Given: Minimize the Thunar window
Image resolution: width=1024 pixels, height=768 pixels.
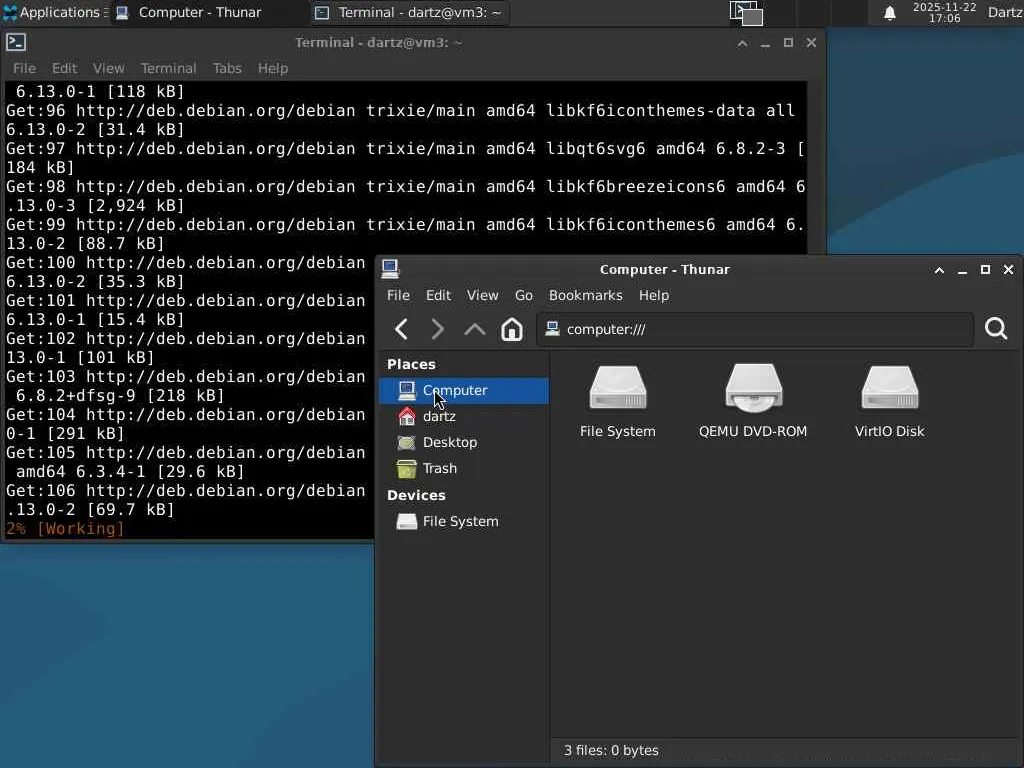Looking at the screenshot, I should coord(962,270).
